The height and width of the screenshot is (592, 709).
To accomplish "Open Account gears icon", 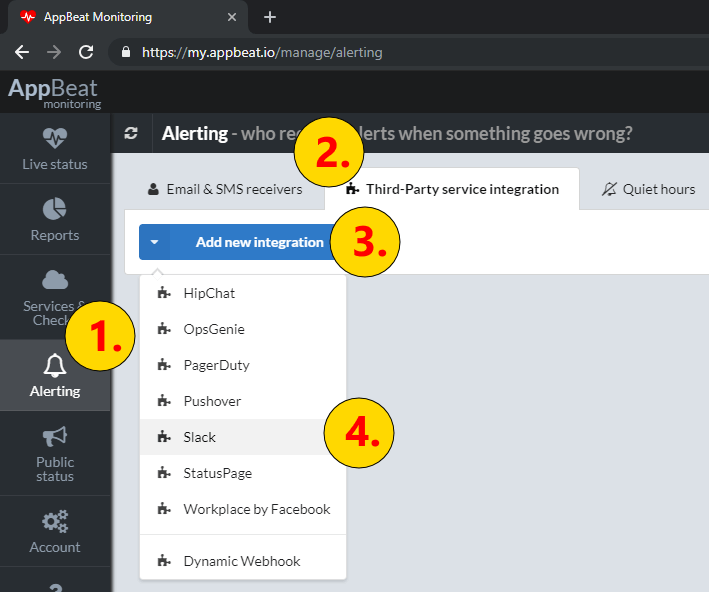I will tap(55, 521).
